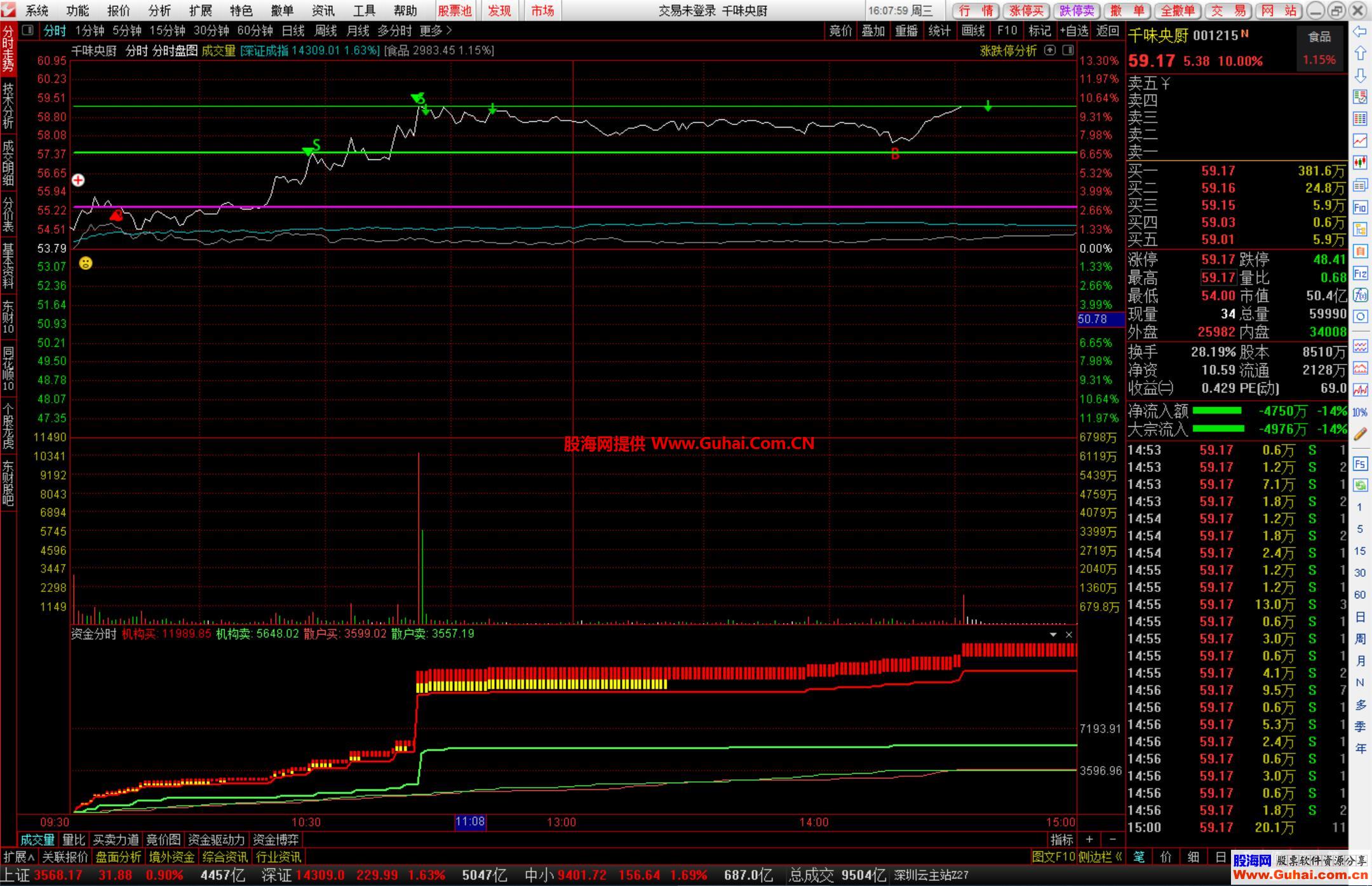Click the 画线 drawing button
1372x886 pixels.
pos(973,30)
